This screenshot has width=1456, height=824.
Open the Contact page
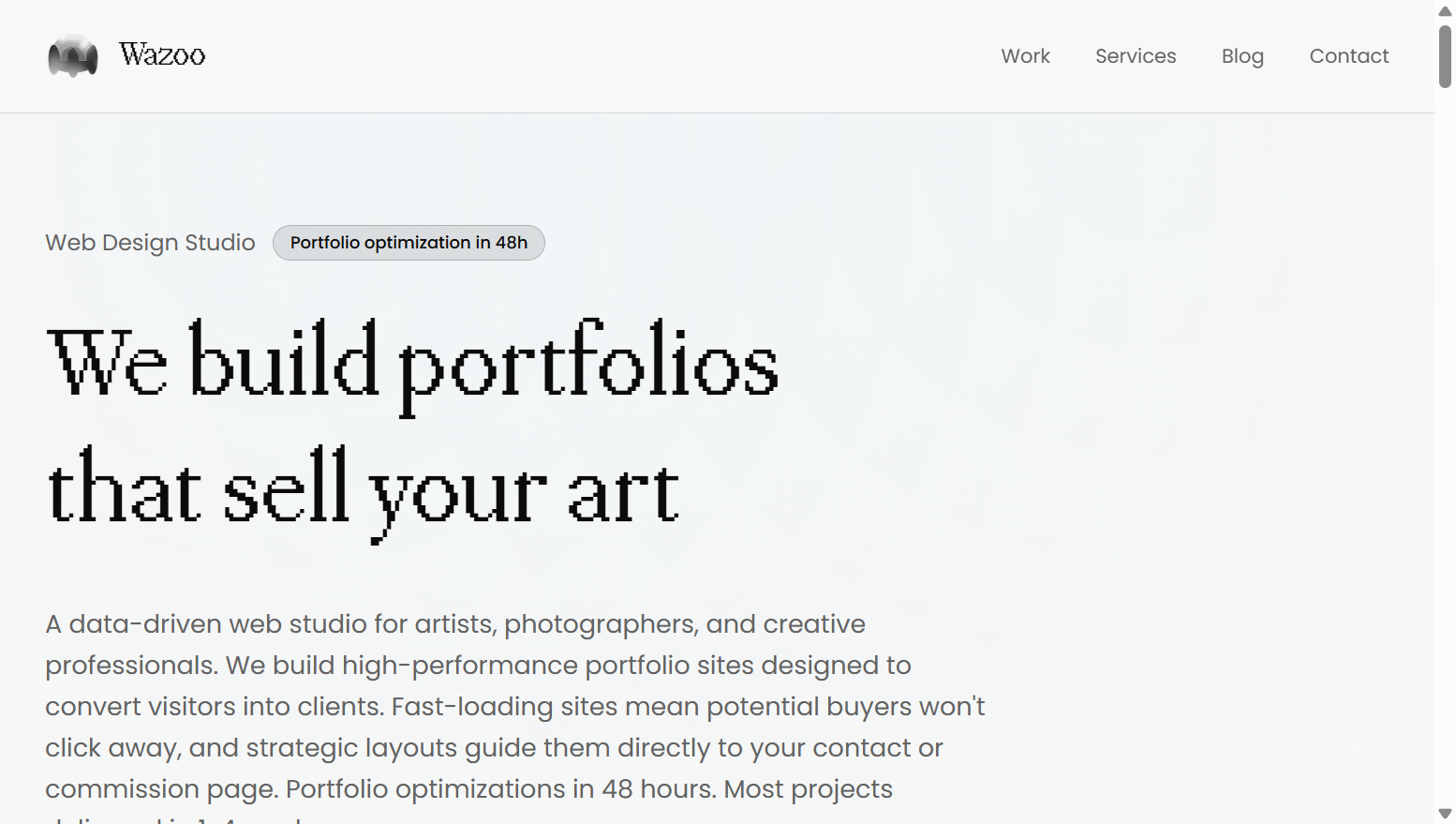(x=1348, y=56)
